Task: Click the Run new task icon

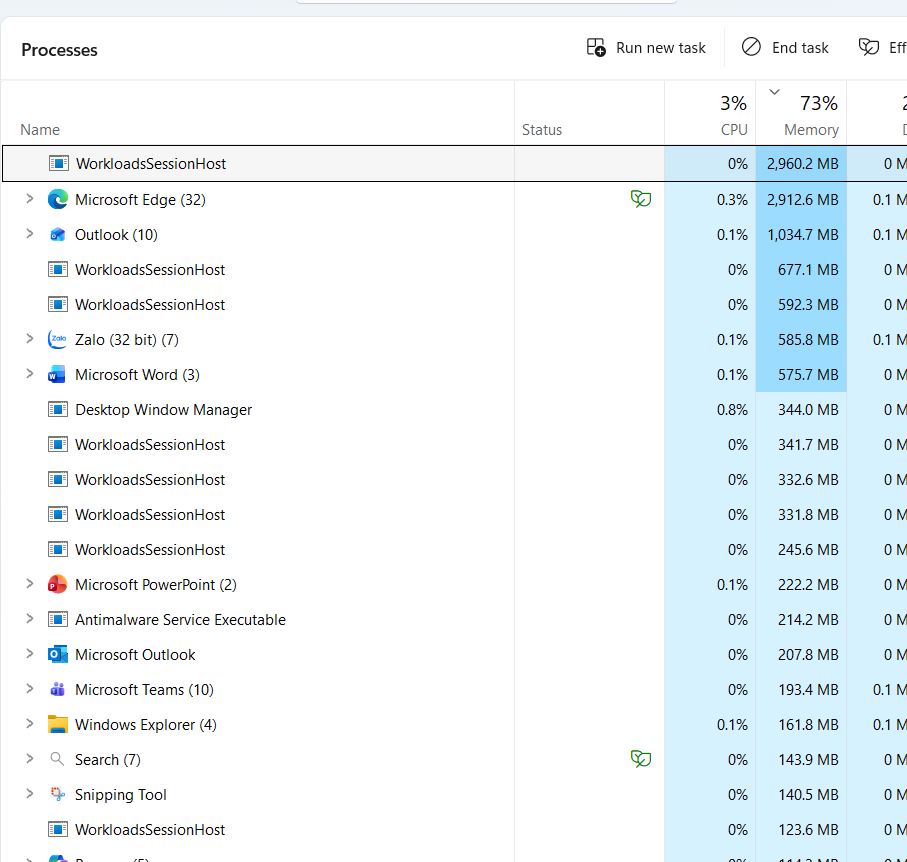Action: point(596,47)
